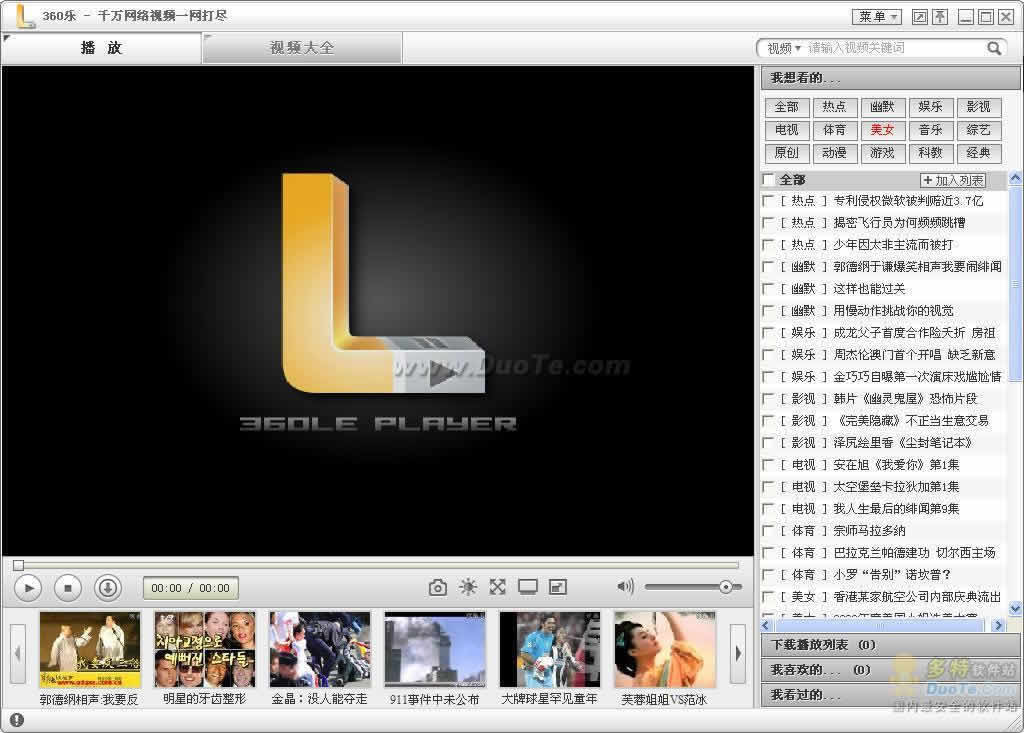Stop video playback

point(68,588)
